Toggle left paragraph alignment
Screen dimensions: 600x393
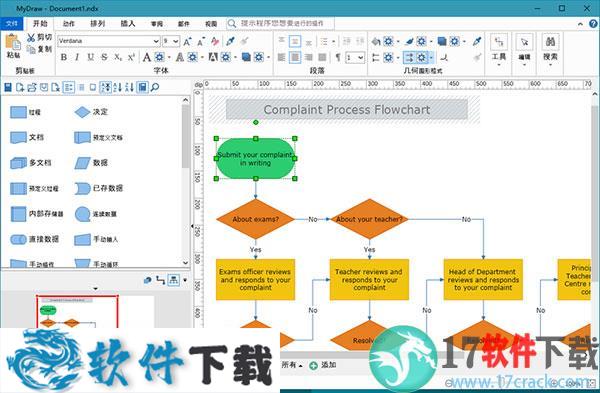tap(281, 57)
